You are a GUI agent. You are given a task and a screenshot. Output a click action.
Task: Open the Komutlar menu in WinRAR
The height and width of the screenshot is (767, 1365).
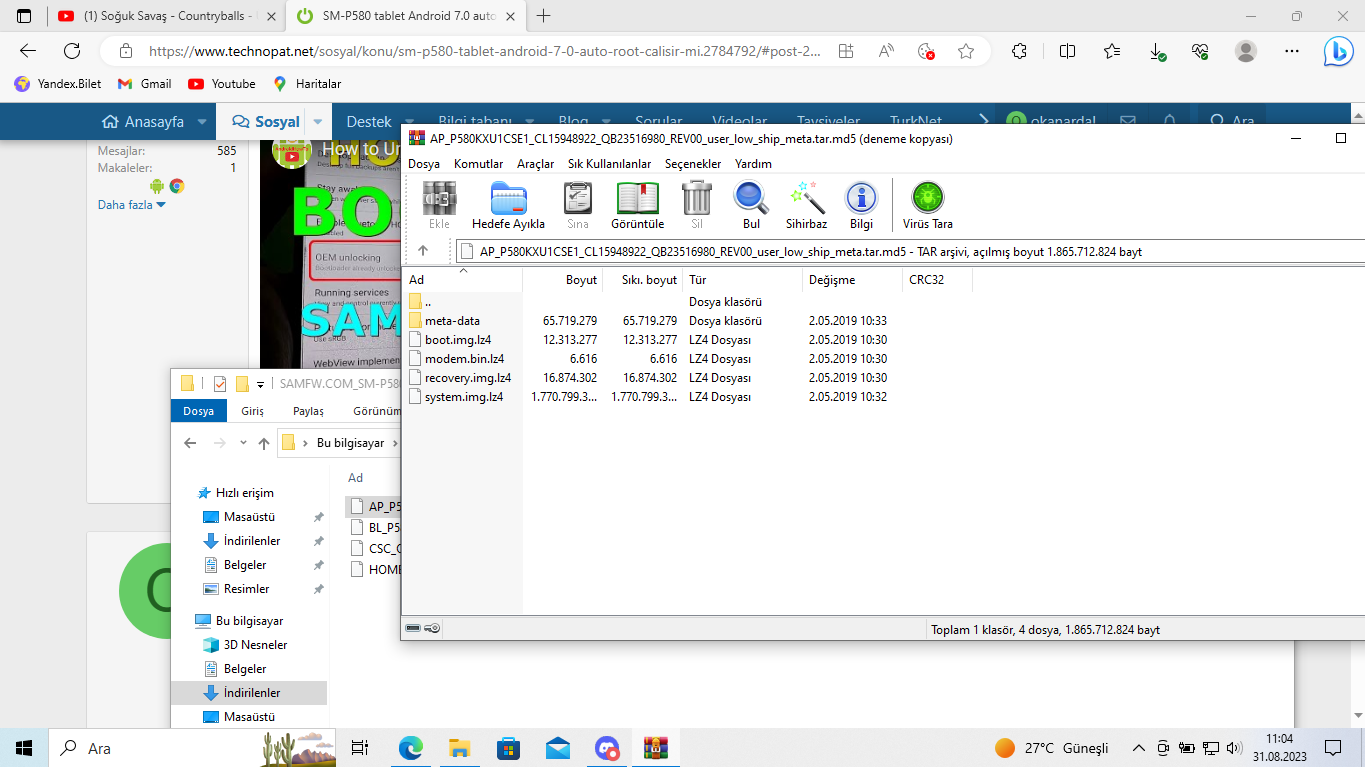click(478, 163)
